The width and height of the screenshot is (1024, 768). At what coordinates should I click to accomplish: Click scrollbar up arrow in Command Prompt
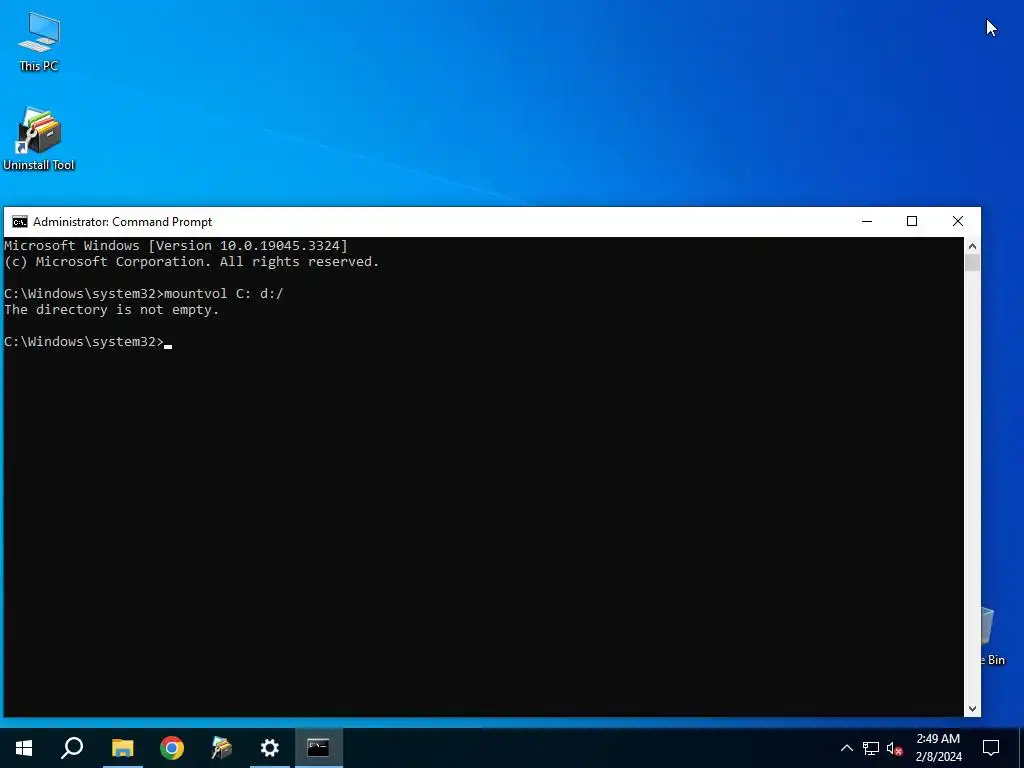coord(972,246)
